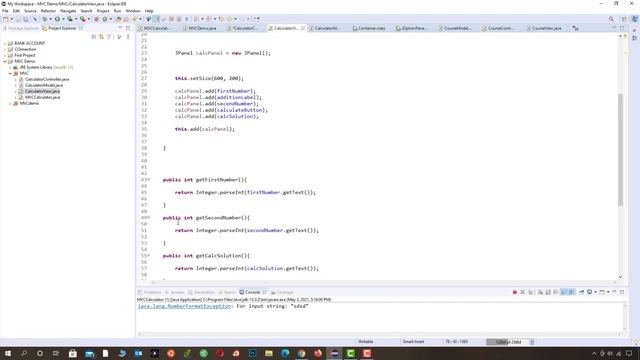Toggle Scroll Lock in Console toolbar
Screen dimensions: 640x360
point(548,292)
